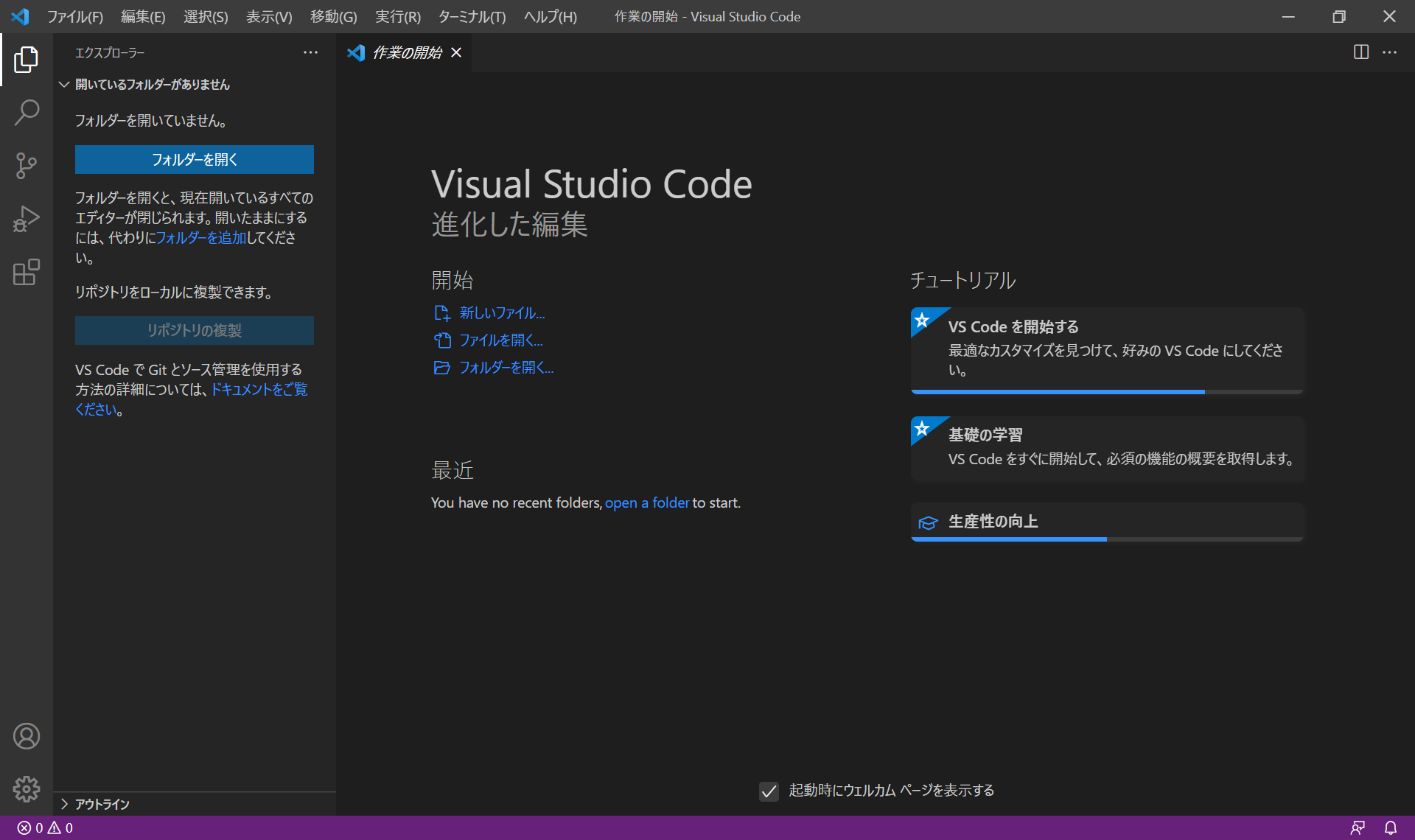The height and width of the screenshot is (840, 1415).
Task: Click the 新しいファイル... link
Action: (x=502, y=313)
